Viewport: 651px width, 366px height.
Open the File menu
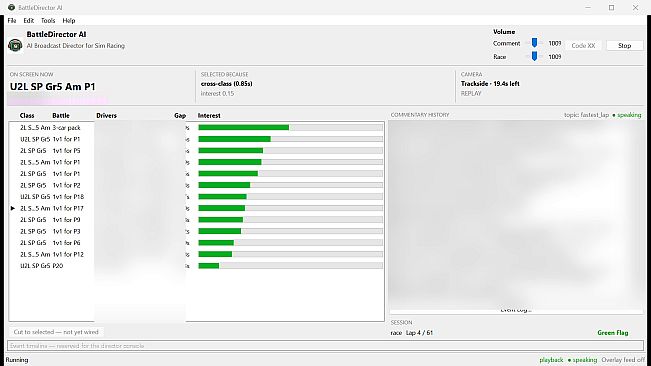[x=12, y=20]
